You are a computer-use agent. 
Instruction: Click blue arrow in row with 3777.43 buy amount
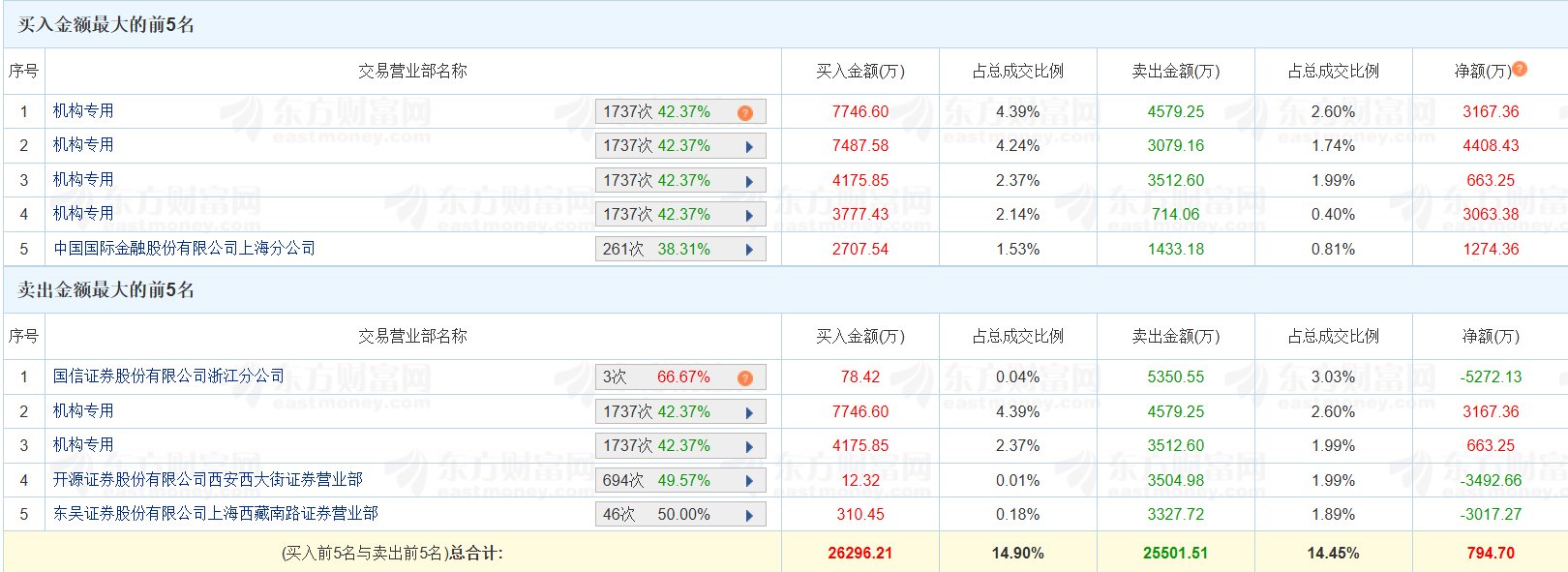(749, 215)
